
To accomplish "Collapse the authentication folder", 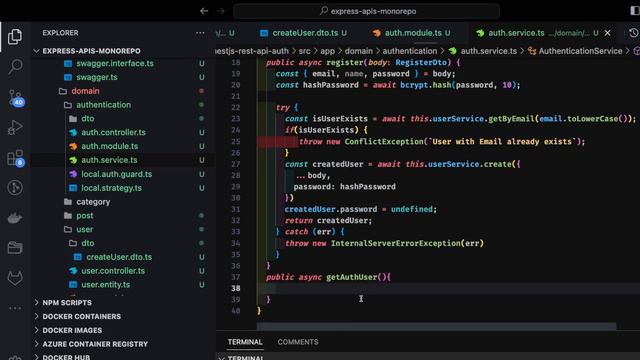I will [x=103, y=105].
